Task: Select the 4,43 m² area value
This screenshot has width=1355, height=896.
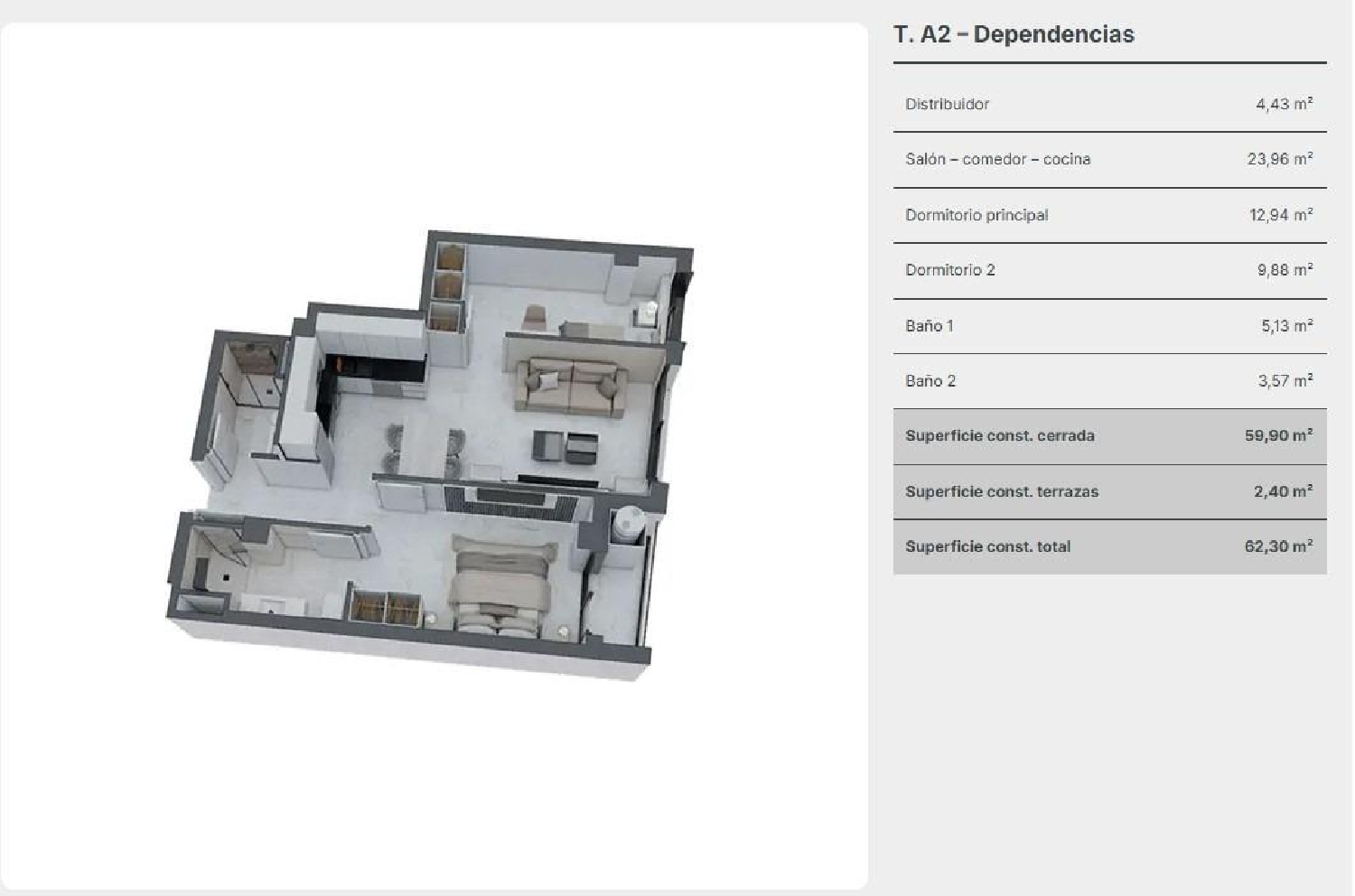Action: click(x=1284, y=104)
